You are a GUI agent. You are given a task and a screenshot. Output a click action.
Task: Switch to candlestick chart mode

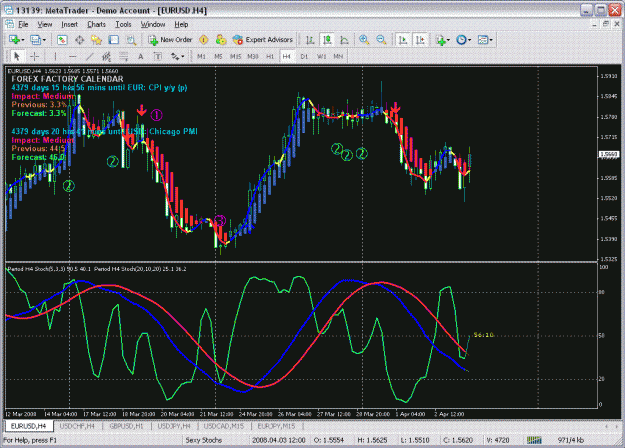point(327,40)
